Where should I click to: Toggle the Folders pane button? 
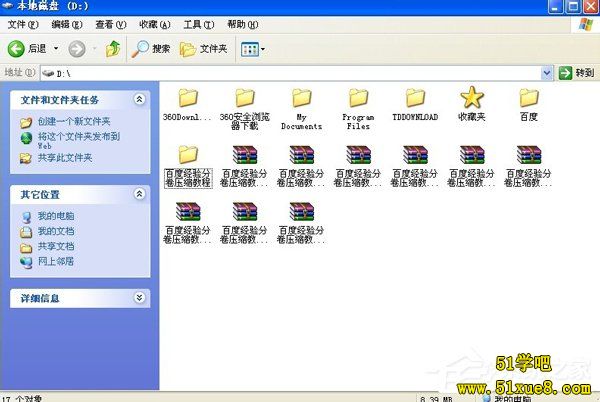(203, 48)
